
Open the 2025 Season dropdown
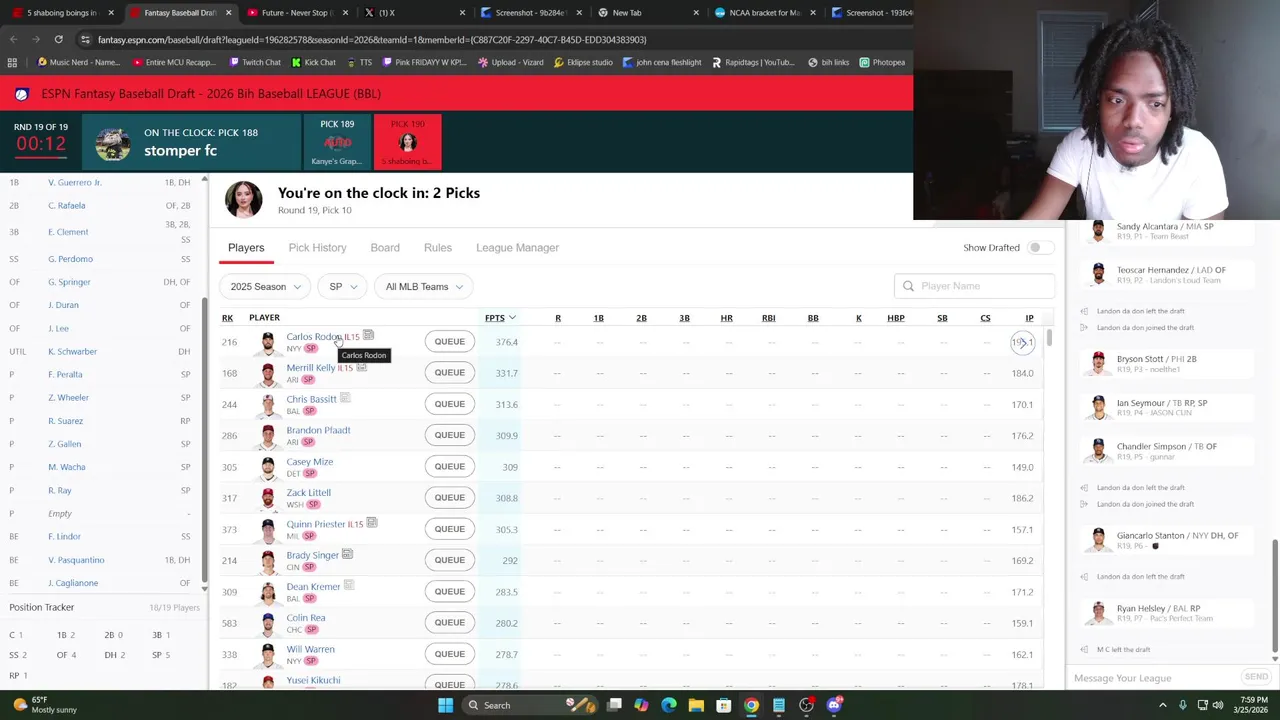click(265, 287)
